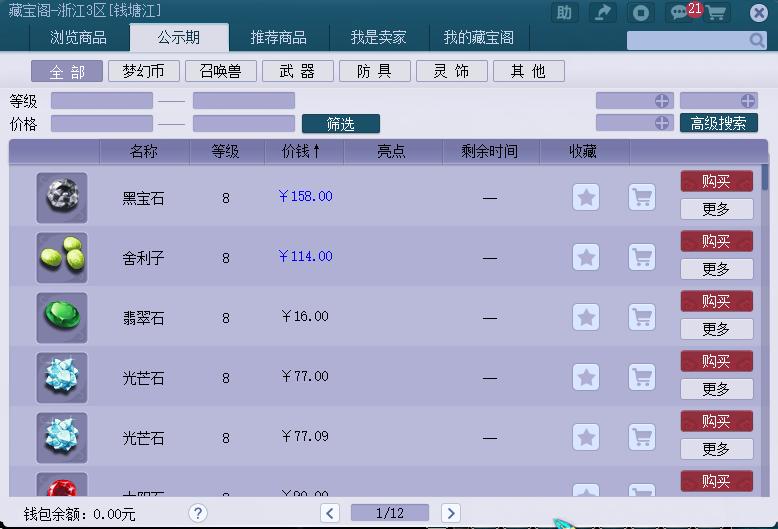Click page indicator 1/12 field
The height and width of the screenshot is (529, 778).
(390, 513)
